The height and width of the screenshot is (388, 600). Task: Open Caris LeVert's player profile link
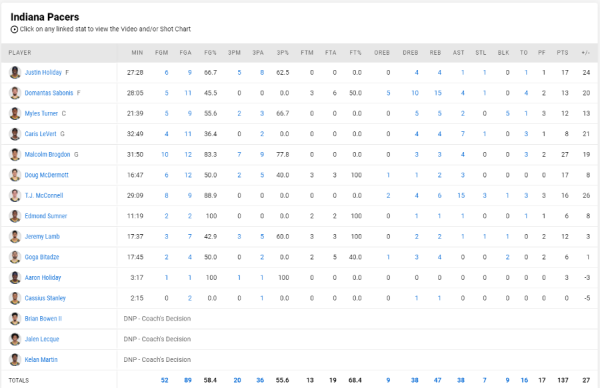(41, 134)
